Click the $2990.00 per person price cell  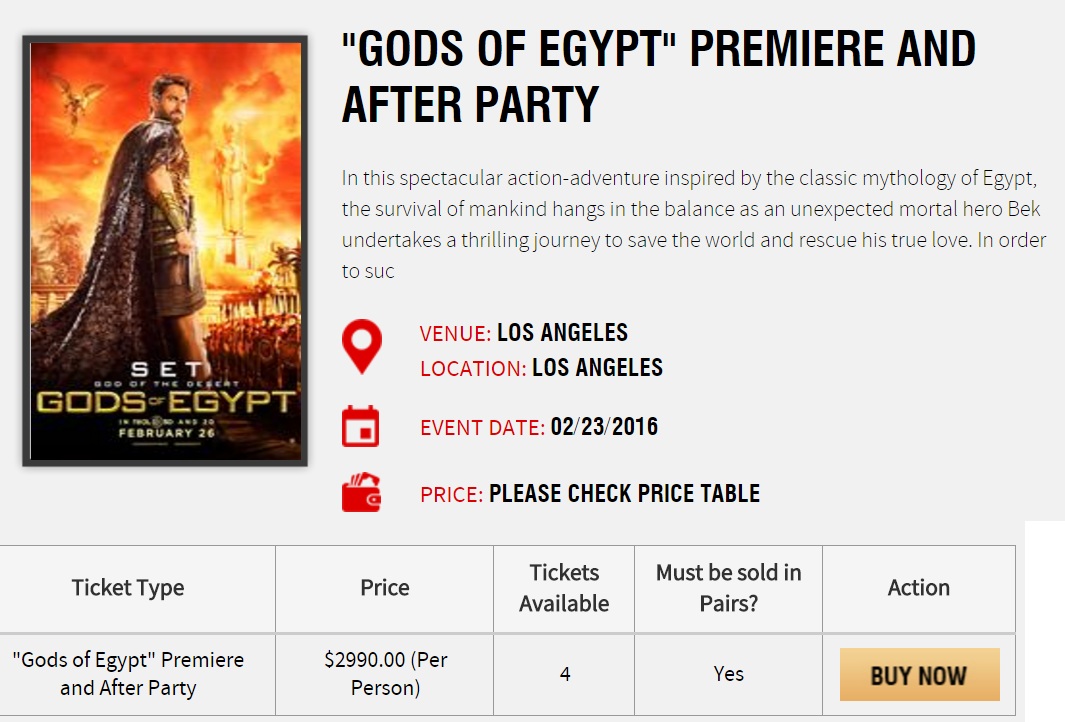point(385,674)
